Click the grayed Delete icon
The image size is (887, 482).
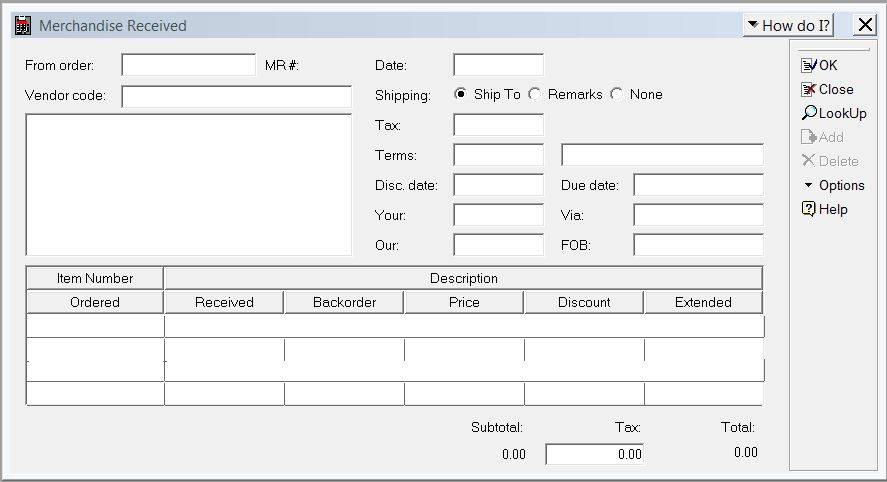810,161
